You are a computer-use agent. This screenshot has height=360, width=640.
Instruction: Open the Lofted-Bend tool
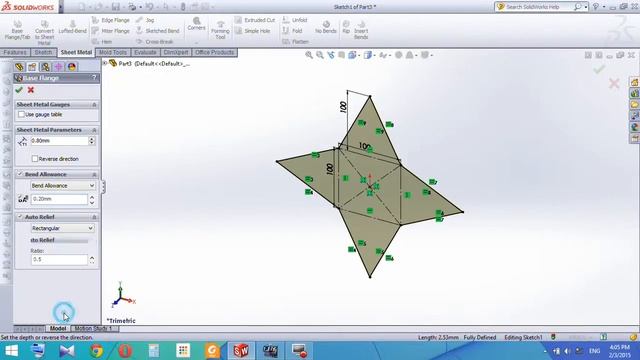click(x=72, y=27)
